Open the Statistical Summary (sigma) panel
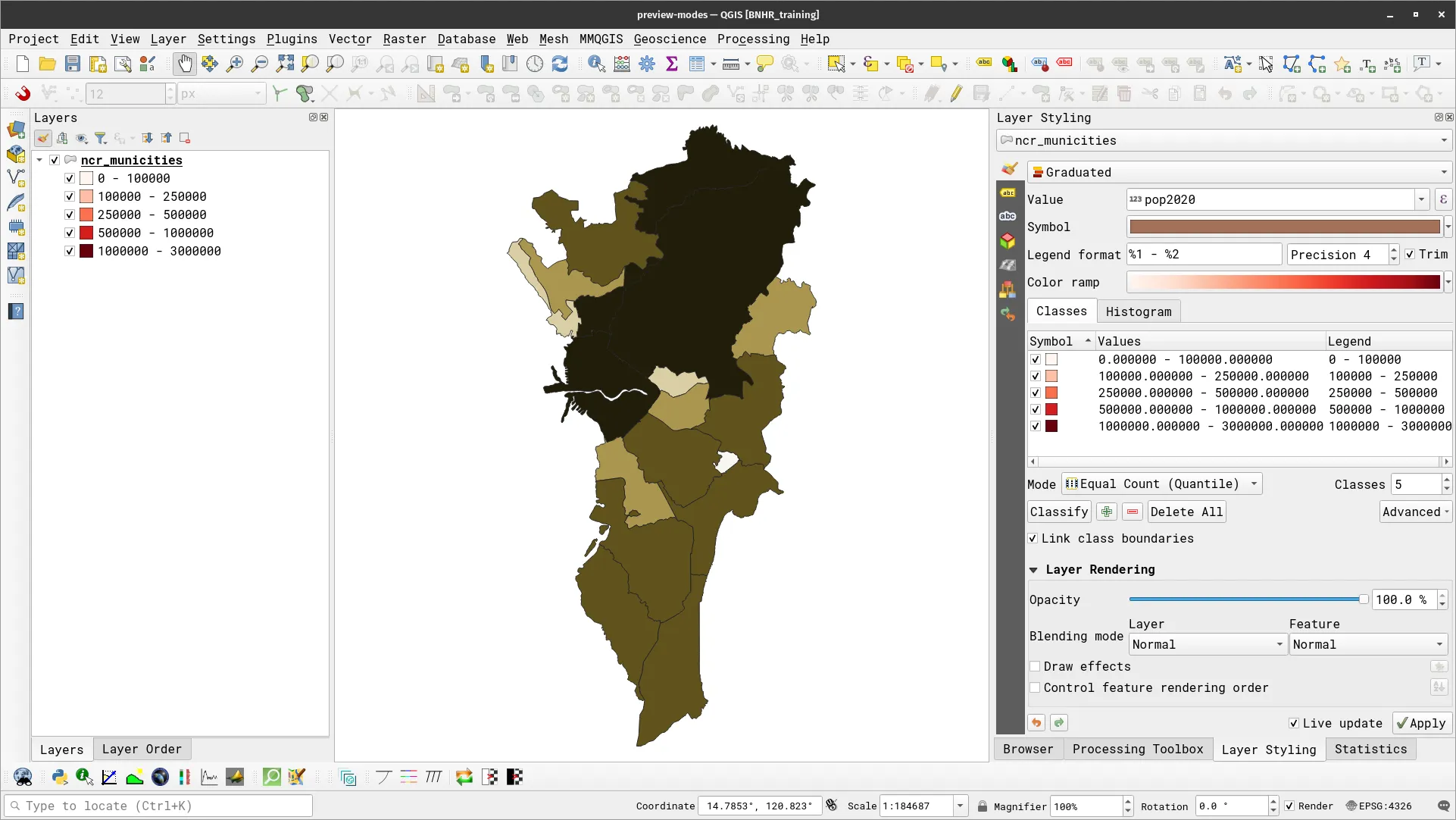1456x820 pixels. pyautogui.click(x=672, y=64)
